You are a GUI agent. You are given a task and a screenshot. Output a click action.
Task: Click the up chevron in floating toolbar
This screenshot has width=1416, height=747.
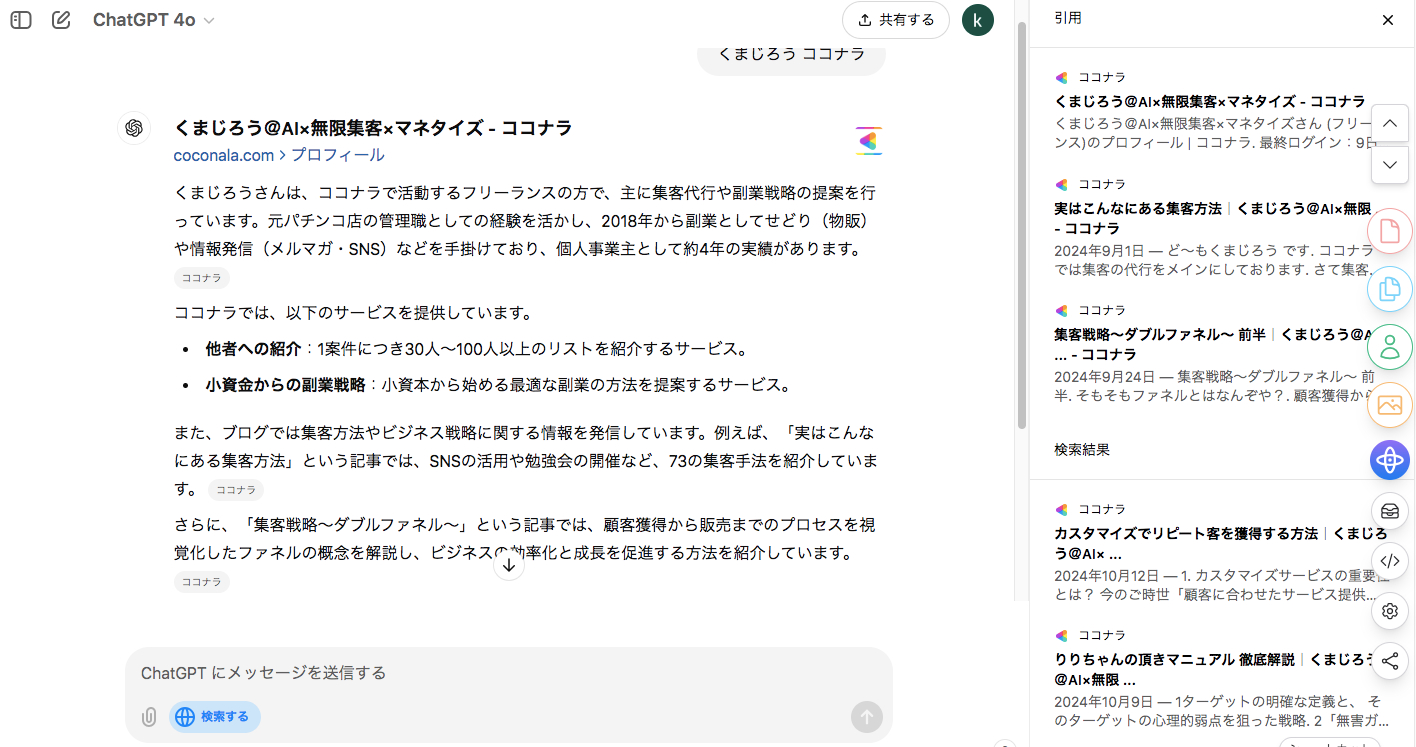pos(1389,124)
